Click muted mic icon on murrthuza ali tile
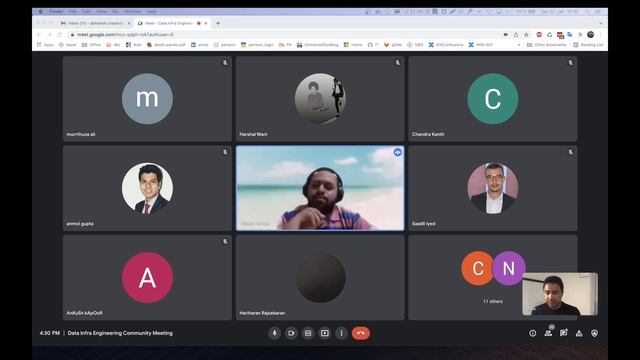This screenshot has height=360, width=640. coord(225,63)
